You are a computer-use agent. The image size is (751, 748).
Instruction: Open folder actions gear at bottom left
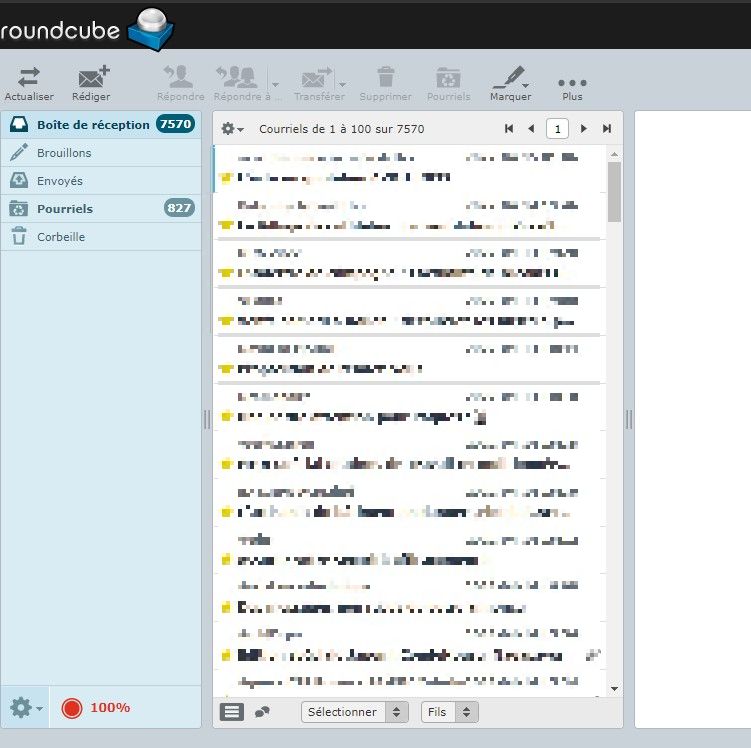pos(25,708)
